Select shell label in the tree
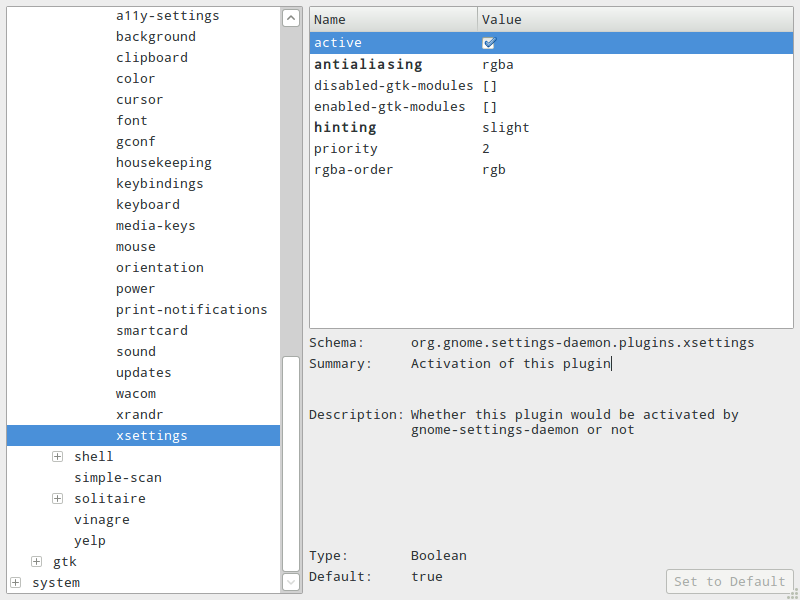800x600 pixels. tap(93, 457)
